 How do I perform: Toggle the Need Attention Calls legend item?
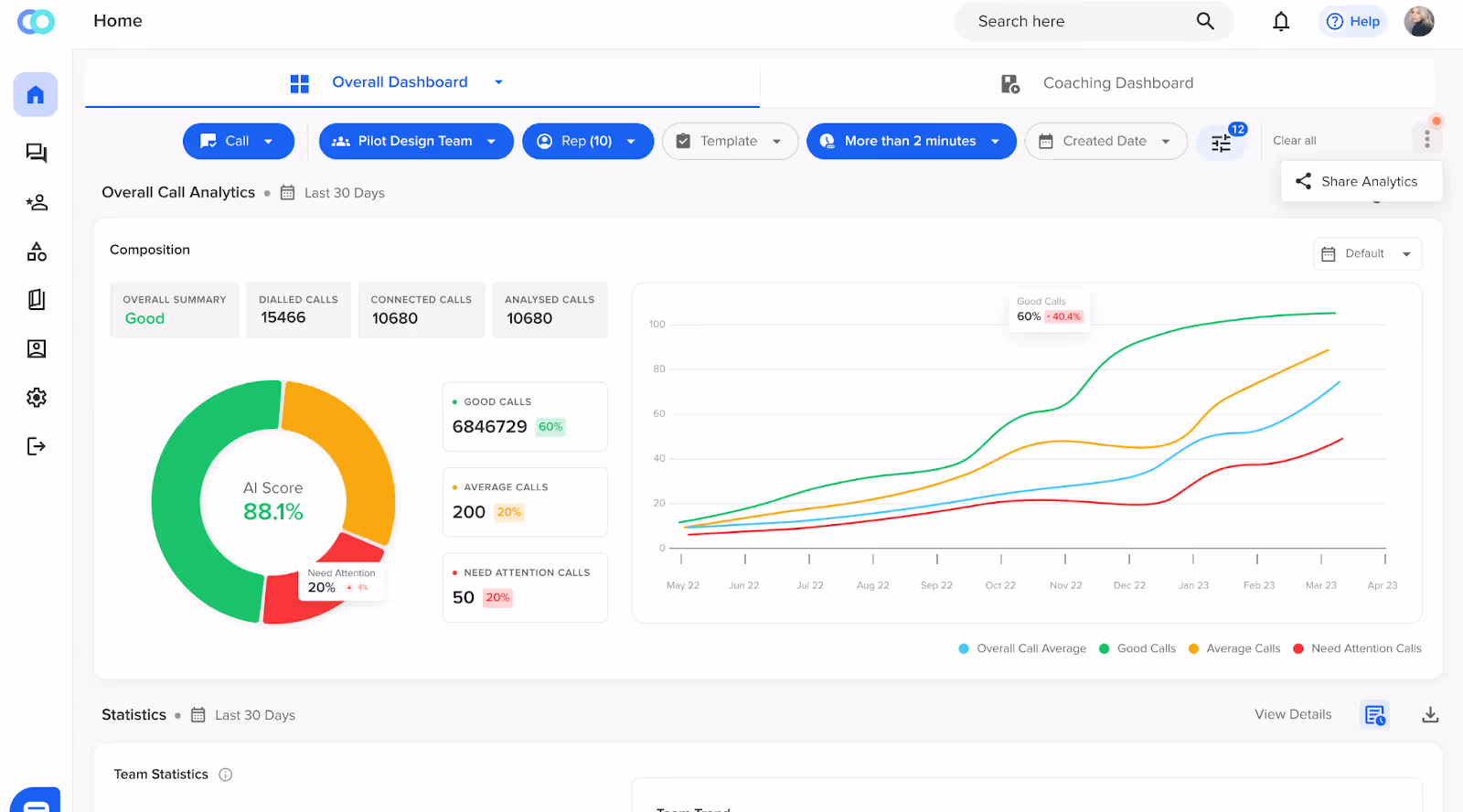tap(1358, 648)
